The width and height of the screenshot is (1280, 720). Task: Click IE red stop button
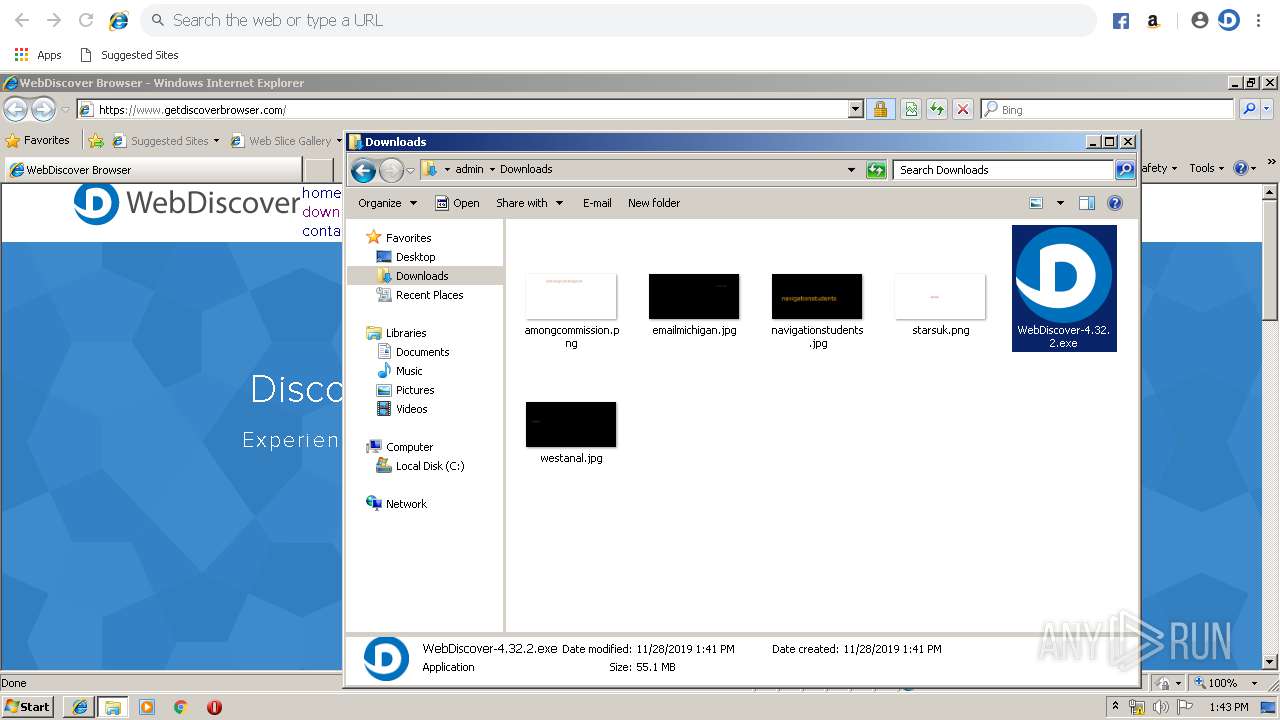coord(963,109)
